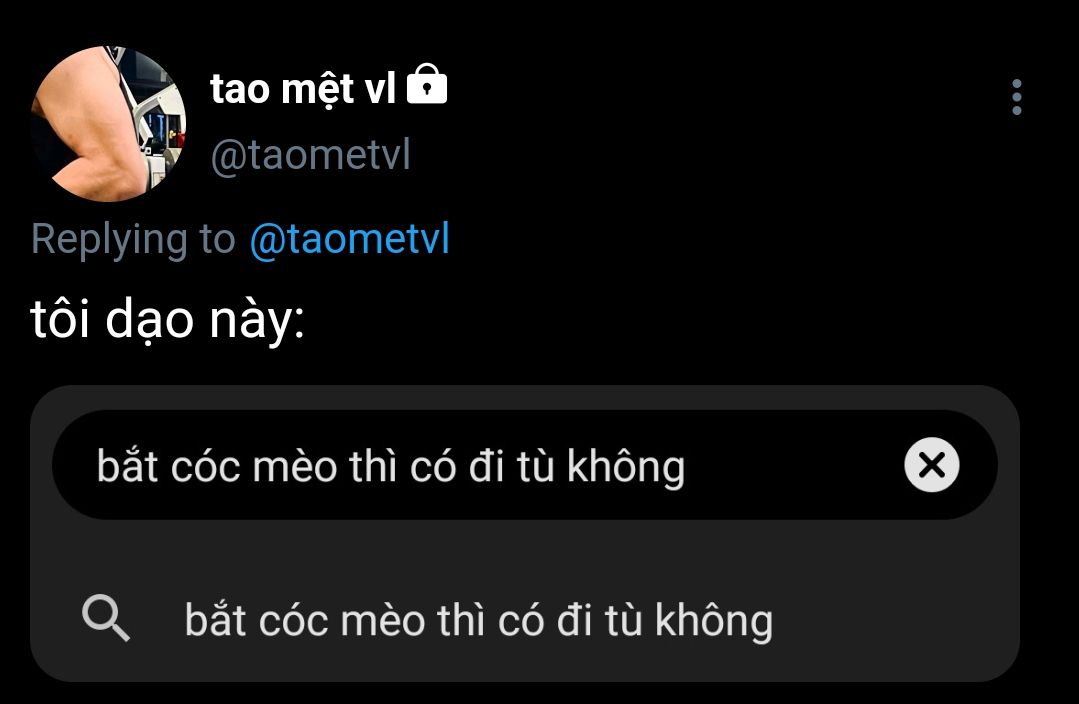Click the word mèo in the suggestion row

point(383,621)
